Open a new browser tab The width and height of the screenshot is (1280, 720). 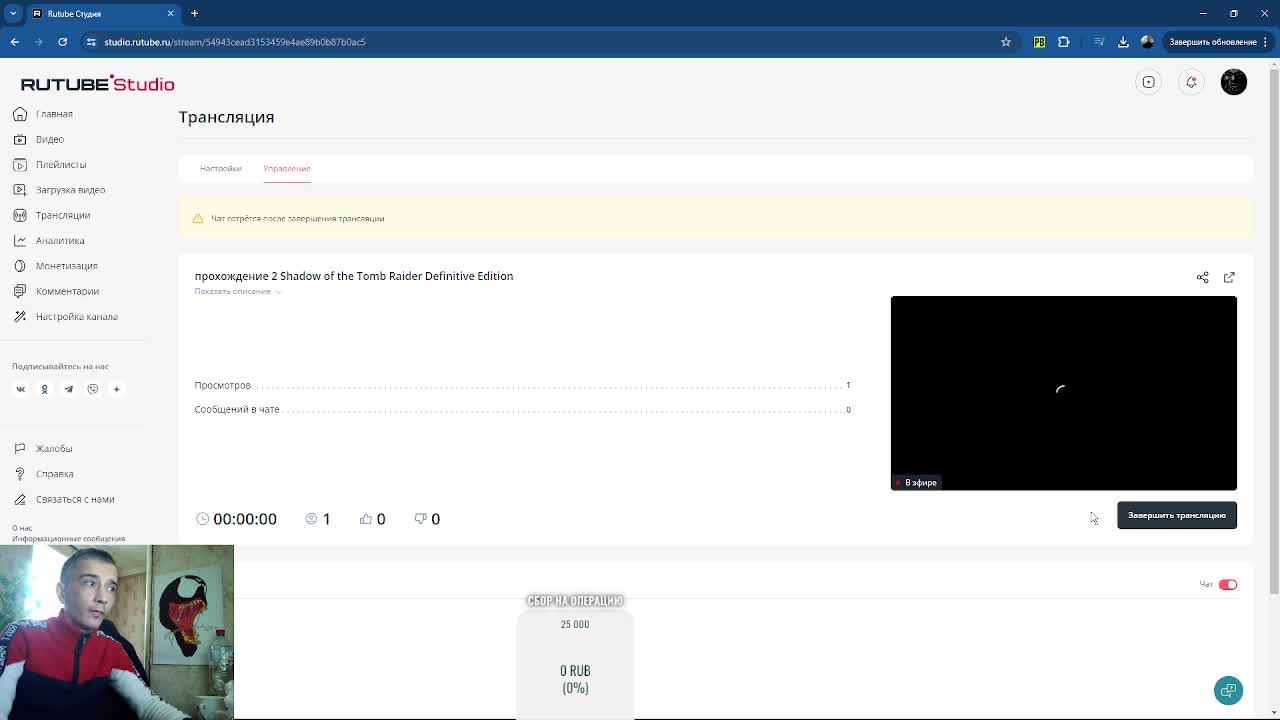point(194,14)
